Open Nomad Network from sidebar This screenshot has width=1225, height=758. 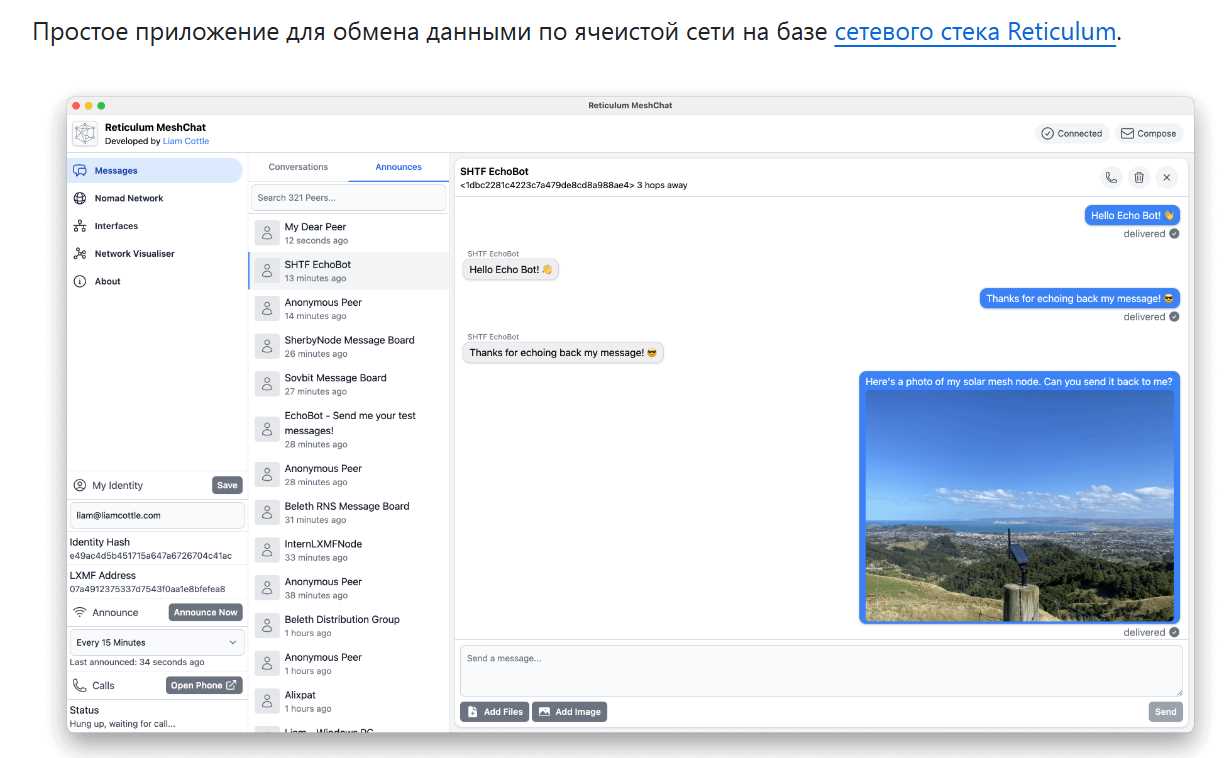[x=128, y=198]
